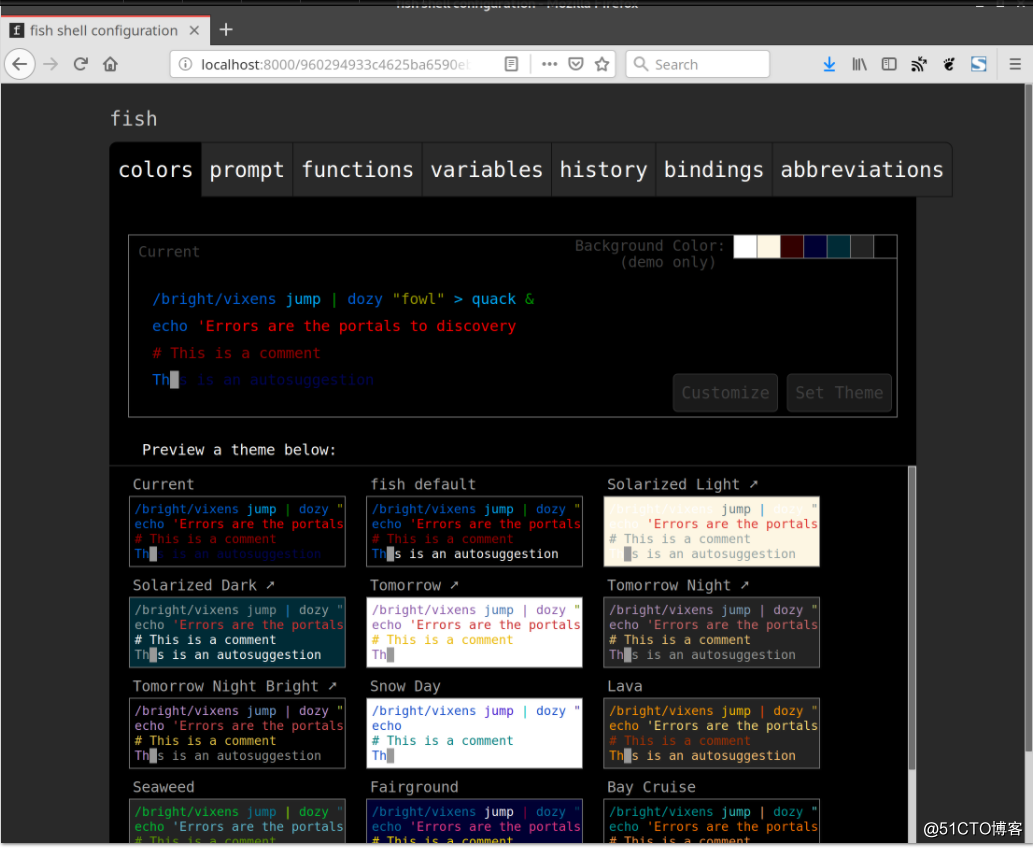This screenshot has width=1033, height=848.
Task: Reload the fish configuration page
Action: click(x=80, y=64)
